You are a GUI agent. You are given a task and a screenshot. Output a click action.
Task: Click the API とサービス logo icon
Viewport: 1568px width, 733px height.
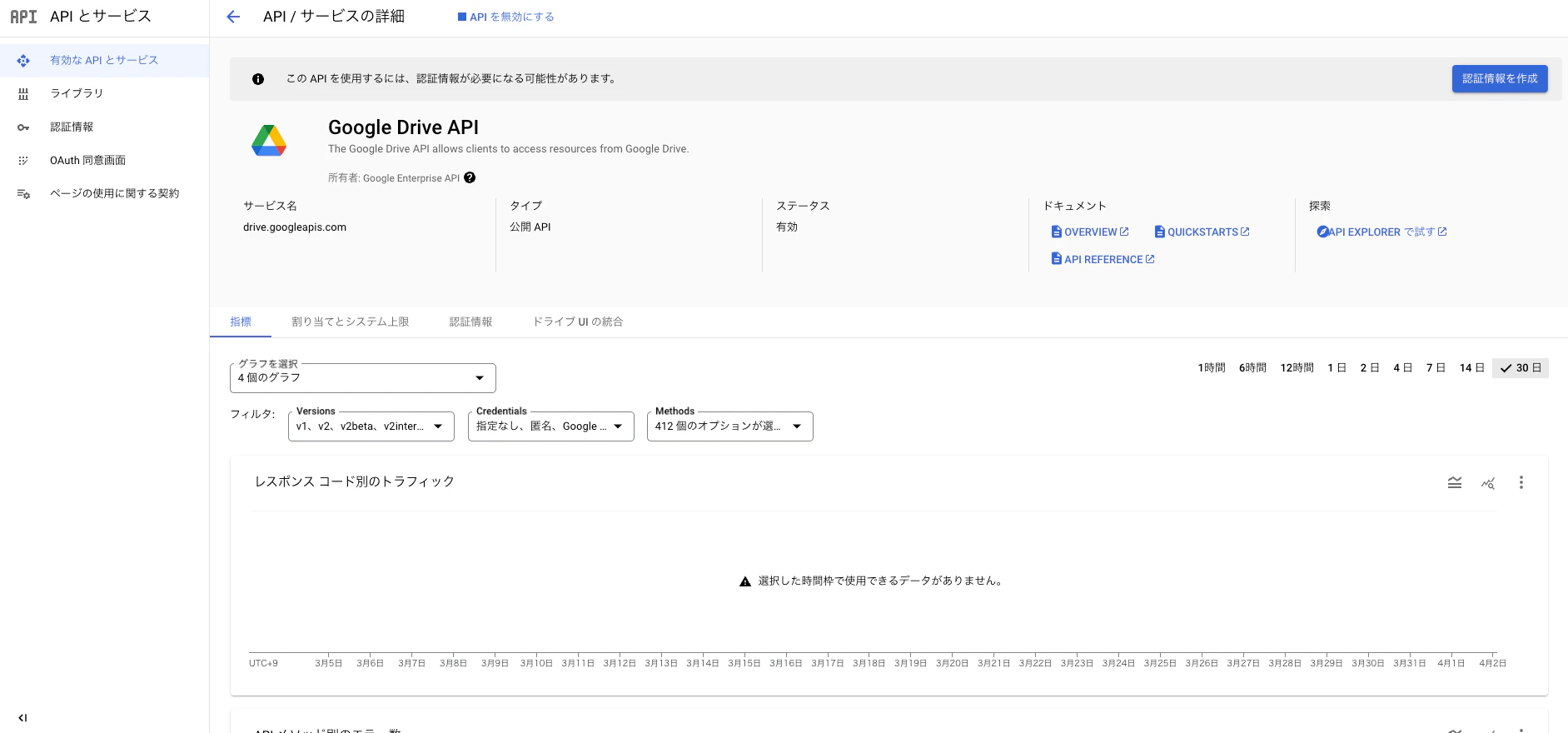tap(23, 17)
